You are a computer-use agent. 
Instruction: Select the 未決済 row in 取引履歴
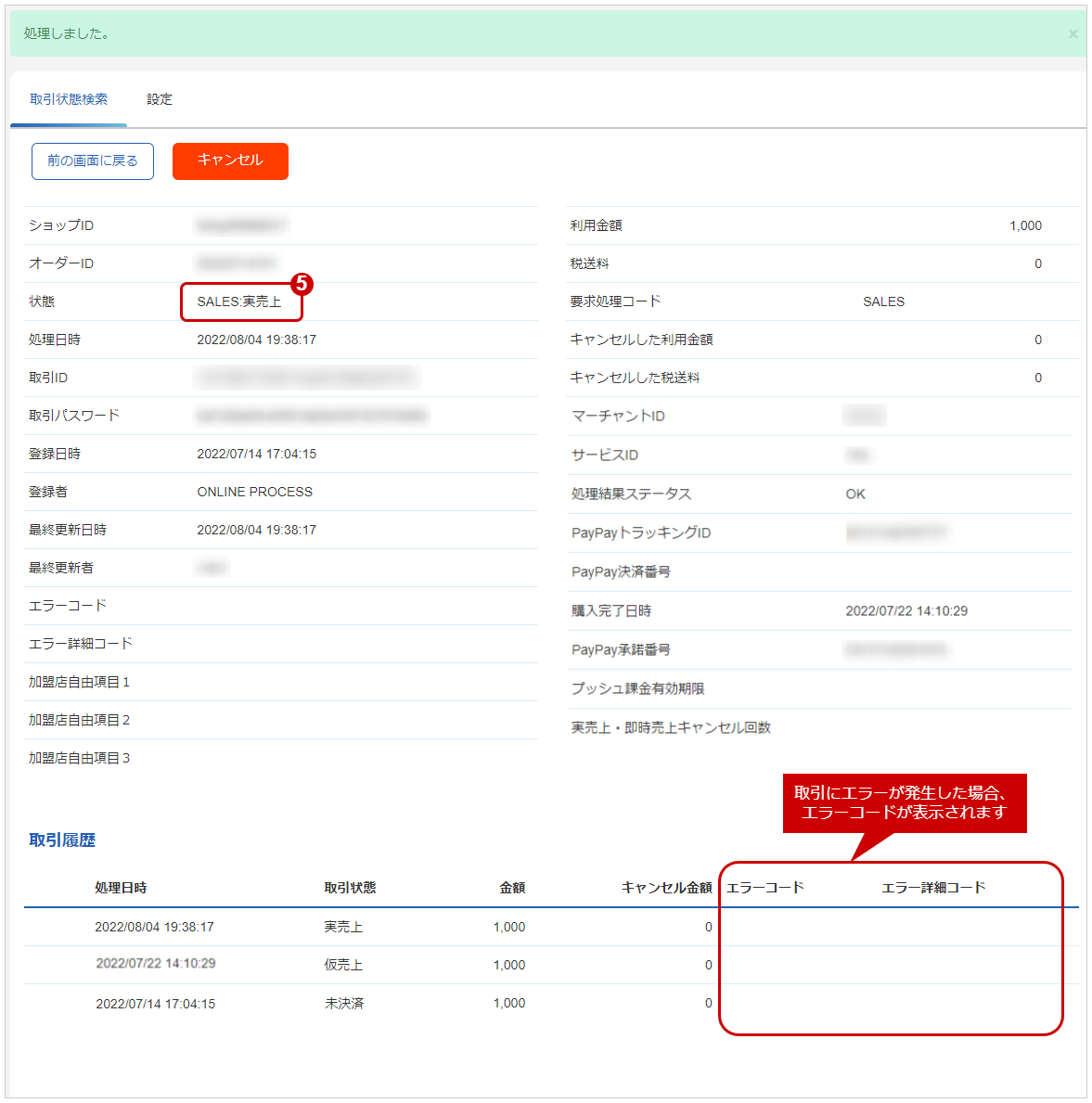[x=343, y=1003]
